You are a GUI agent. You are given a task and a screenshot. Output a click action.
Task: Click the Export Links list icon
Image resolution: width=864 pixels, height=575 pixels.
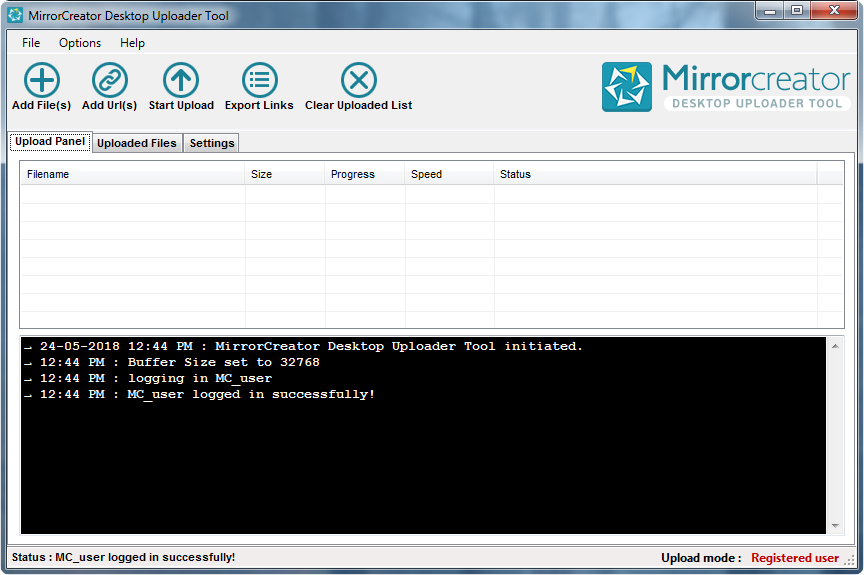(260, 80)
